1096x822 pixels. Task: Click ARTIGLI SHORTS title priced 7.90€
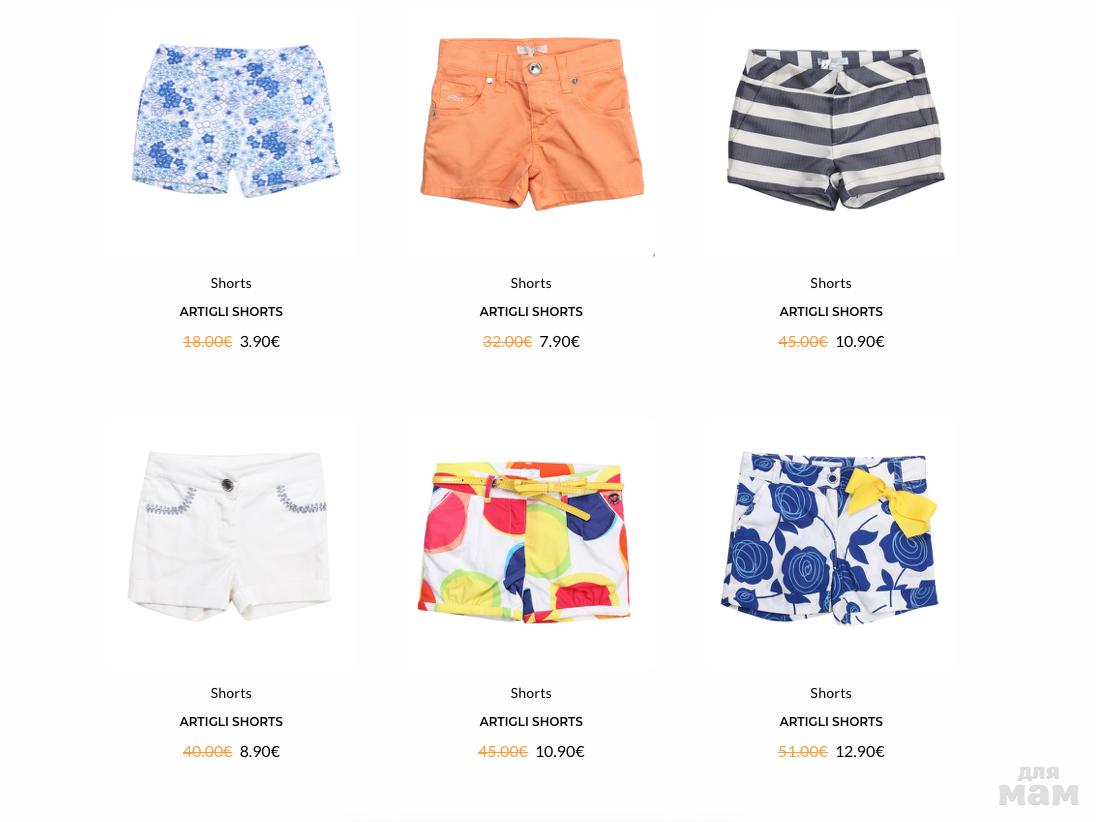tap(531, 312)
